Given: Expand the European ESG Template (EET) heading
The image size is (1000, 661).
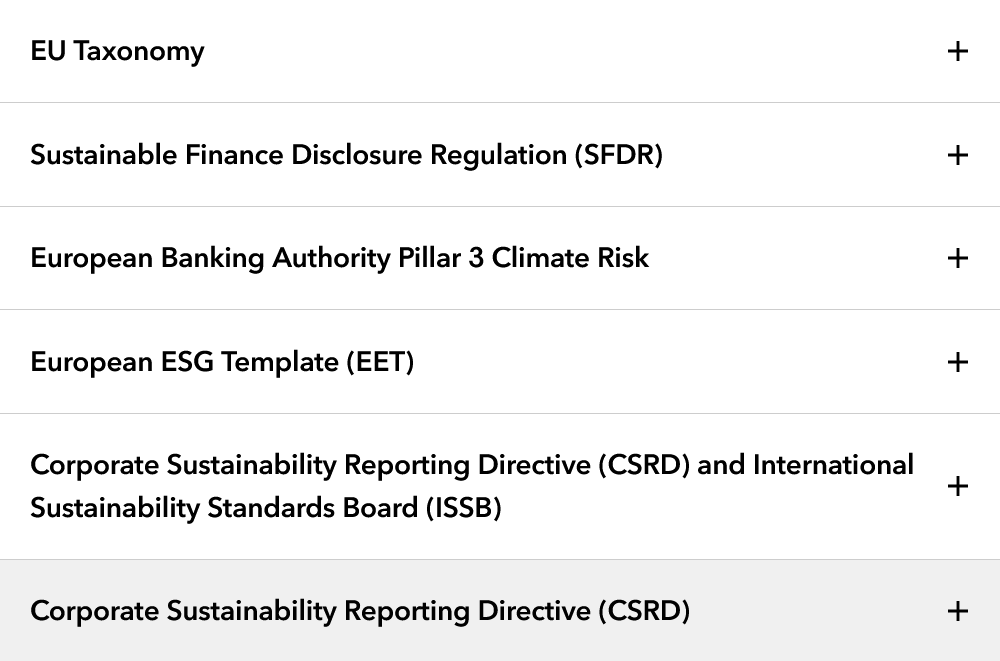Looking at the screenshot, I should 222,362.
